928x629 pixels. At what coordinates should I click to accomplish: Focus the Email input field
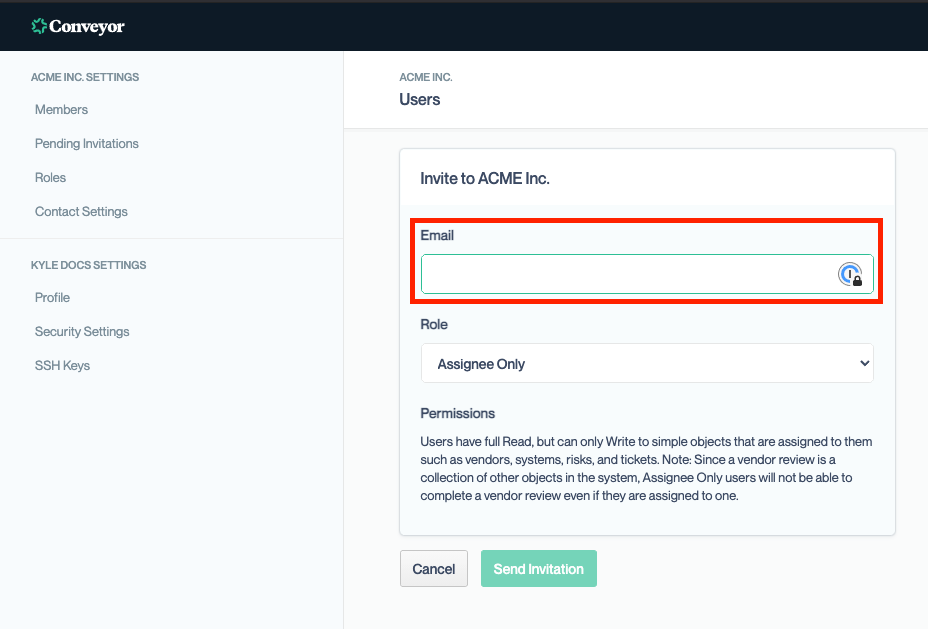click(x=647, y=274)
